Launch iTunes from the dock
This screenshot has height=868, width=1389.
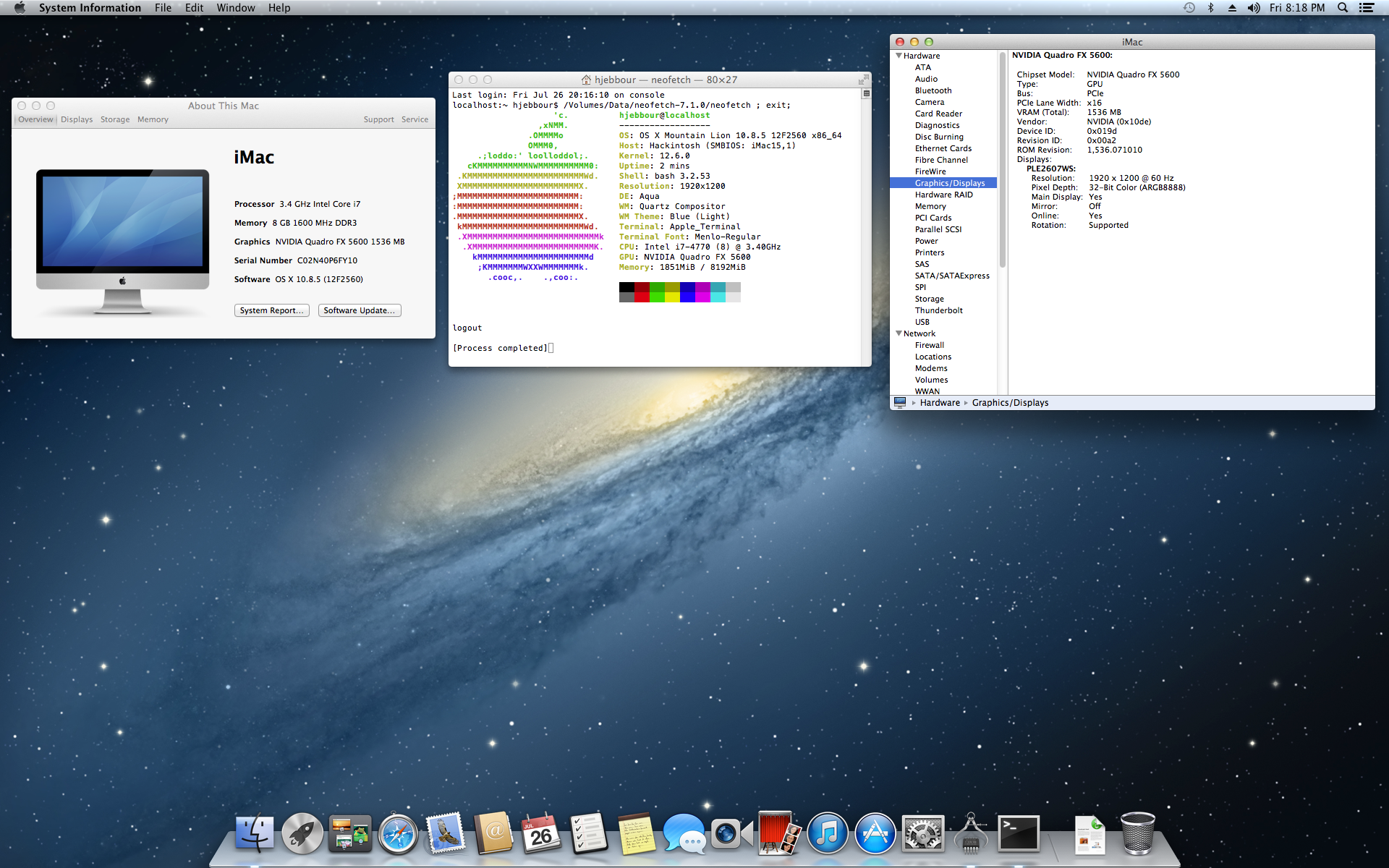coord(828,834)
